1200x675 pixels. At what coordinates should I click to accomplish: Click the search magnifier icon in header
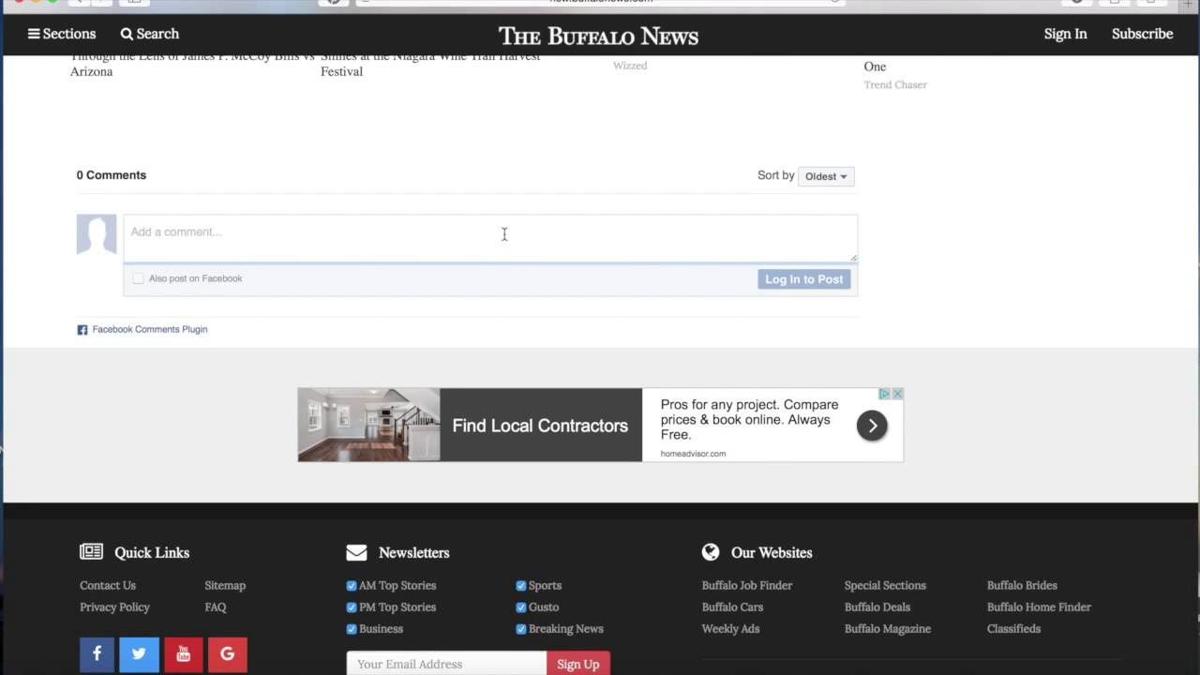(x=127, y=34)
